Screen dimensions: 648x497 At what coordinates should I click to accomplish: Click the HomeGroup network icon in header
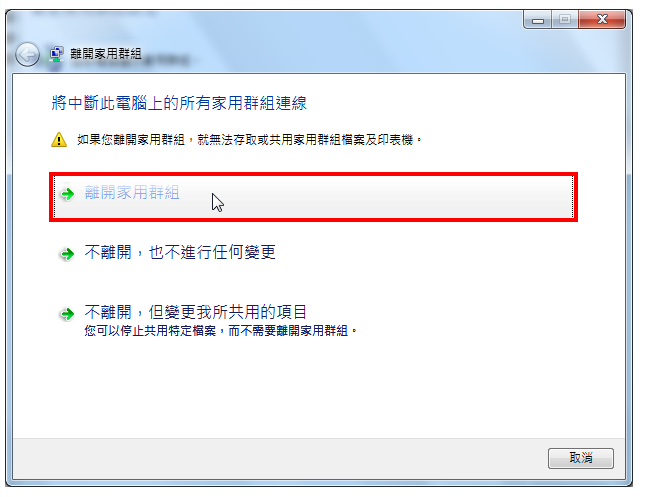coord(56,54)
